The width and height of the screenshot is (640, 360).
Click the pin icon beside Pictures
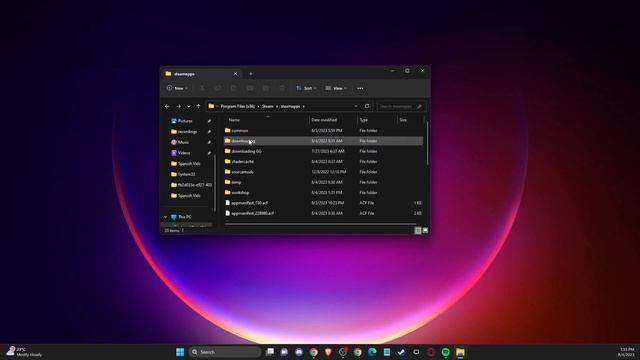209,121
